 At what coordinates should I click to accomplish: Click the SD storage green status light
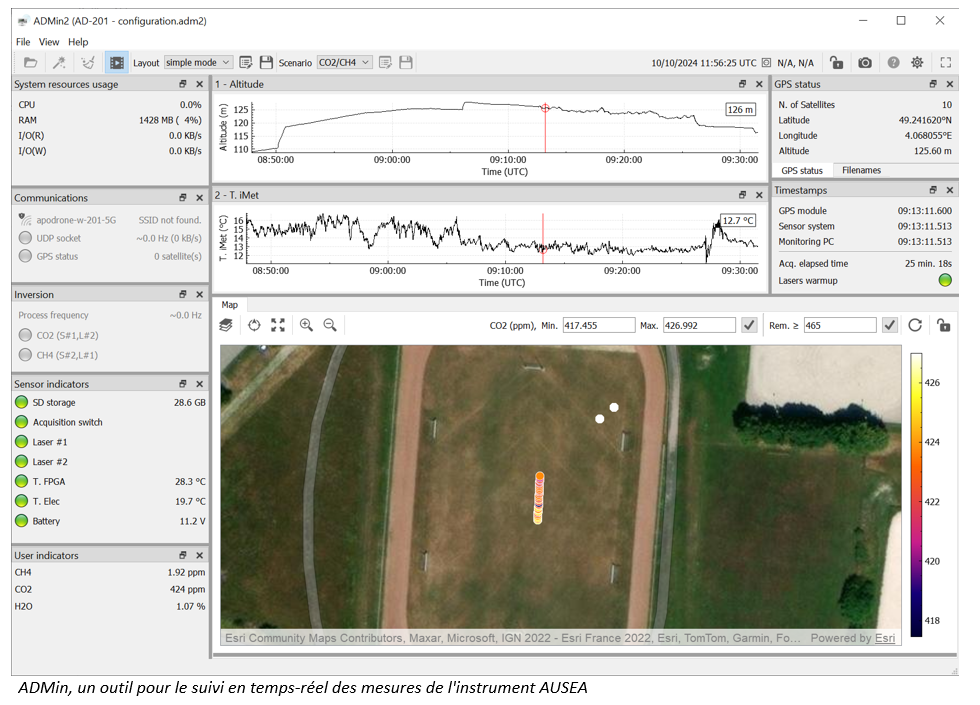coord(21,402)
